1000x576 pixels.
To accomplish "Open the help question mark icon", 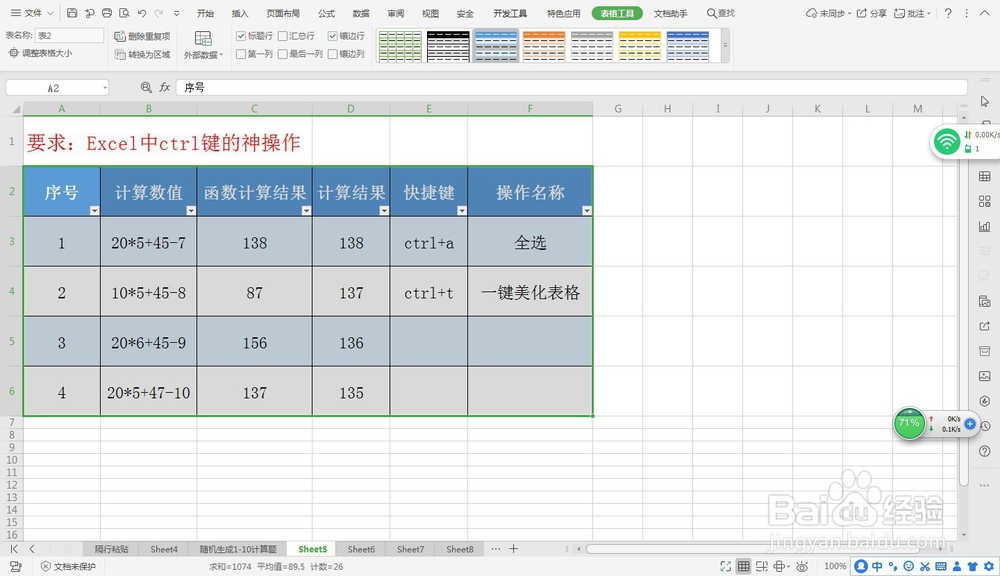I will click(x=948, y=13).
